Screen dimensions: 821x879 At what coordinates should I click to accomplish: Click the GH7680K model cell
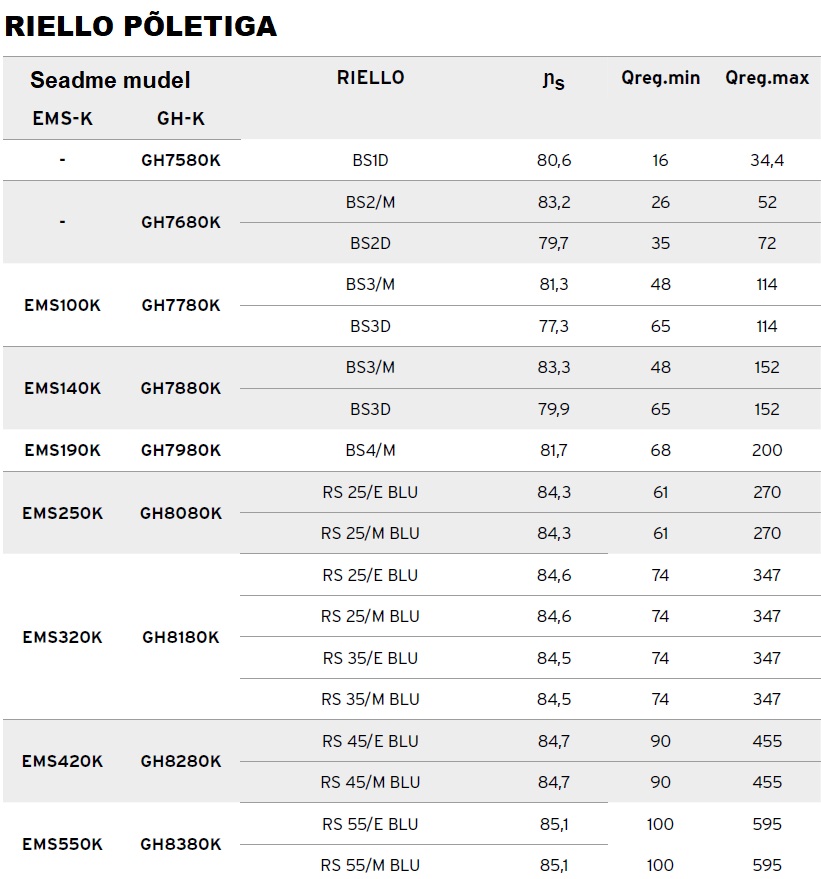click(181, 222)
